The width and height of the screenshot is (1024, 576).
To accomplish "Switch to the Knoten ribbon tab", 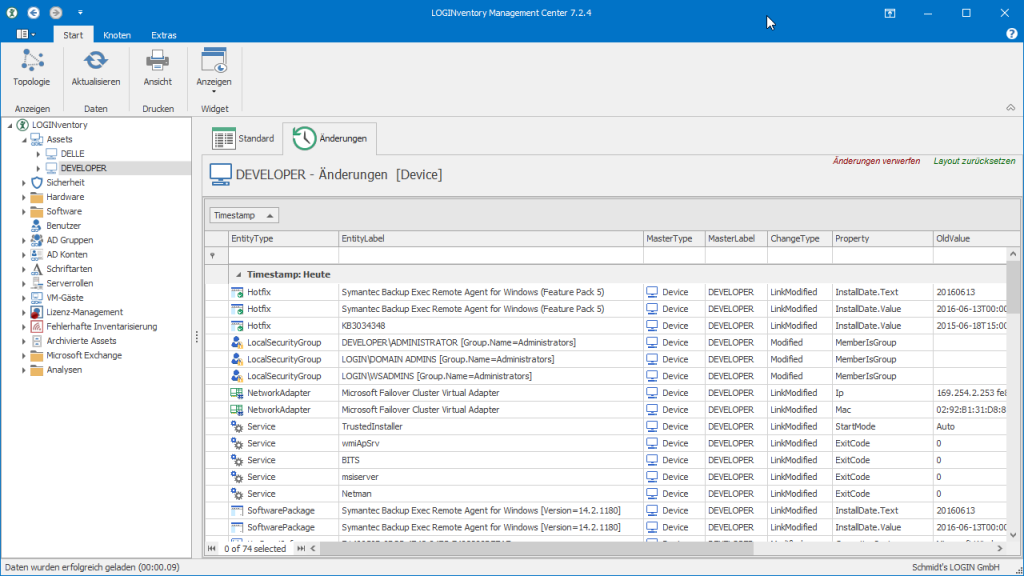I will (x=117, y=35).
